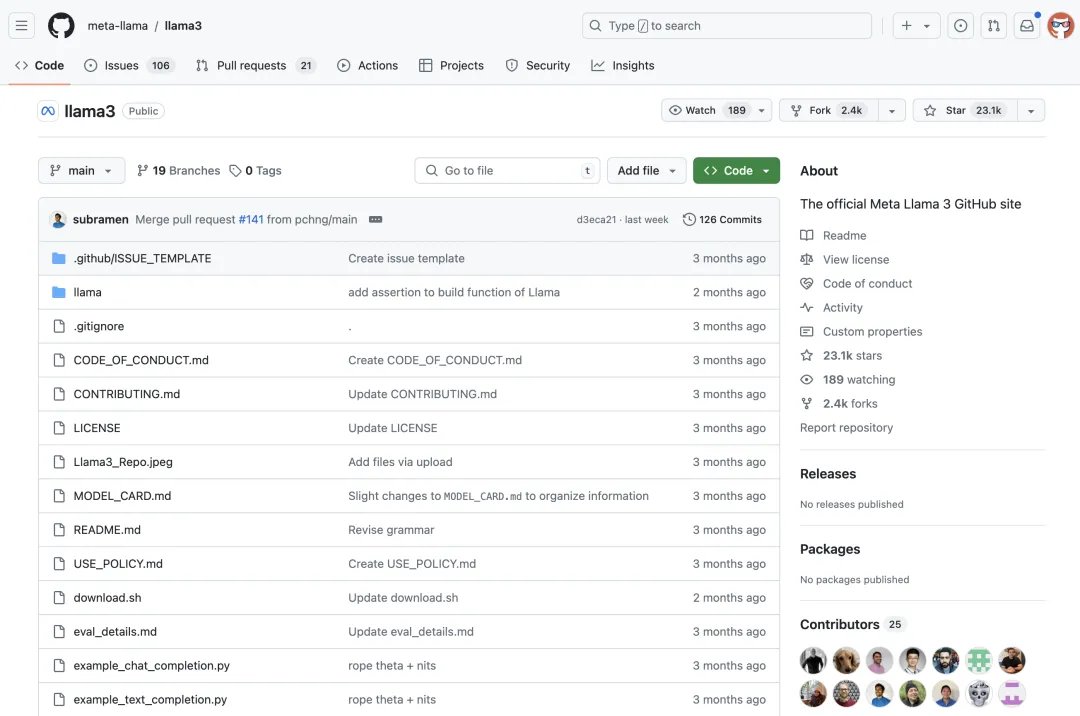Open download.sh file

tap(107, 598)
